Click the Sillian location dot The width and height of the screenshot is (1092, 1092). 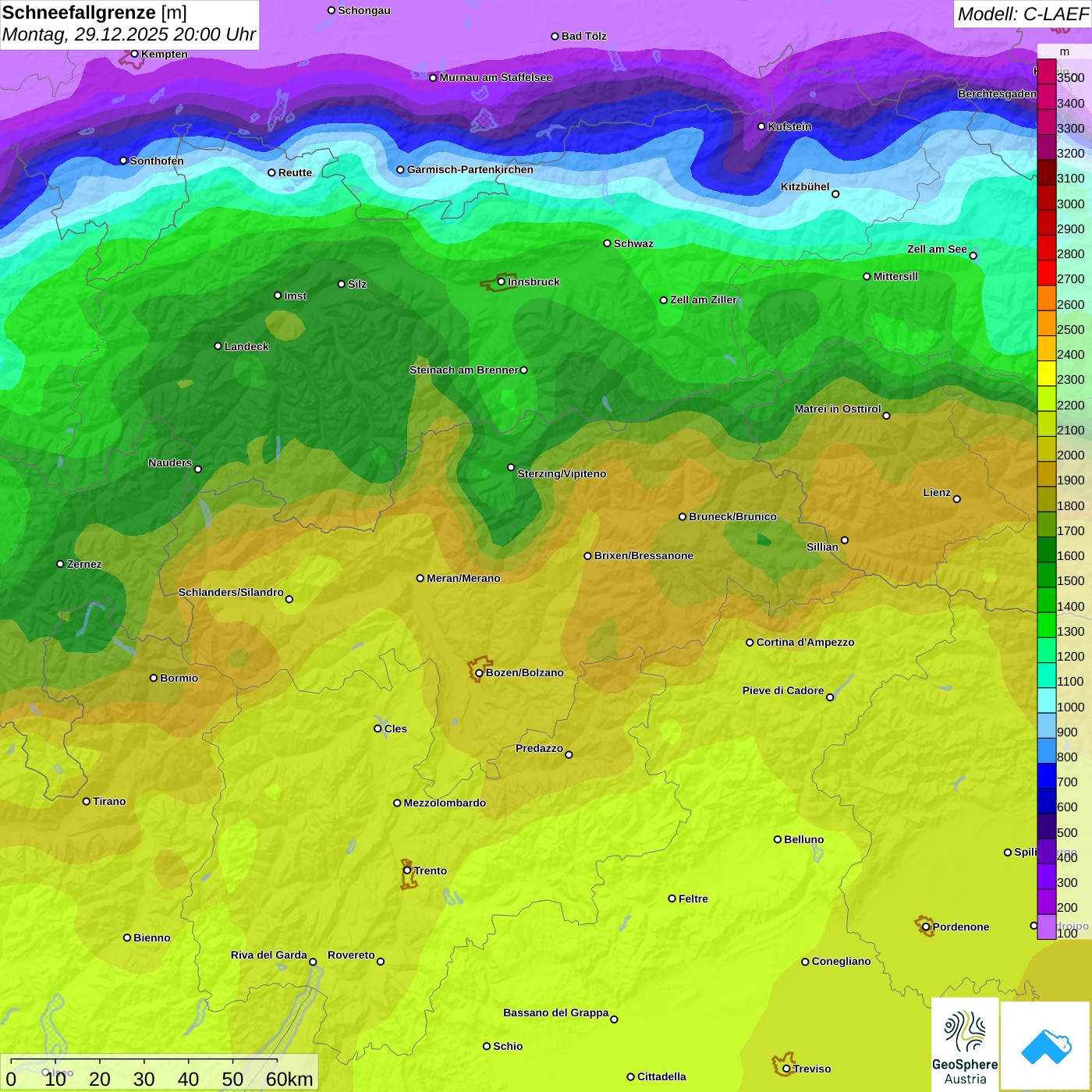tap(845, 540)
